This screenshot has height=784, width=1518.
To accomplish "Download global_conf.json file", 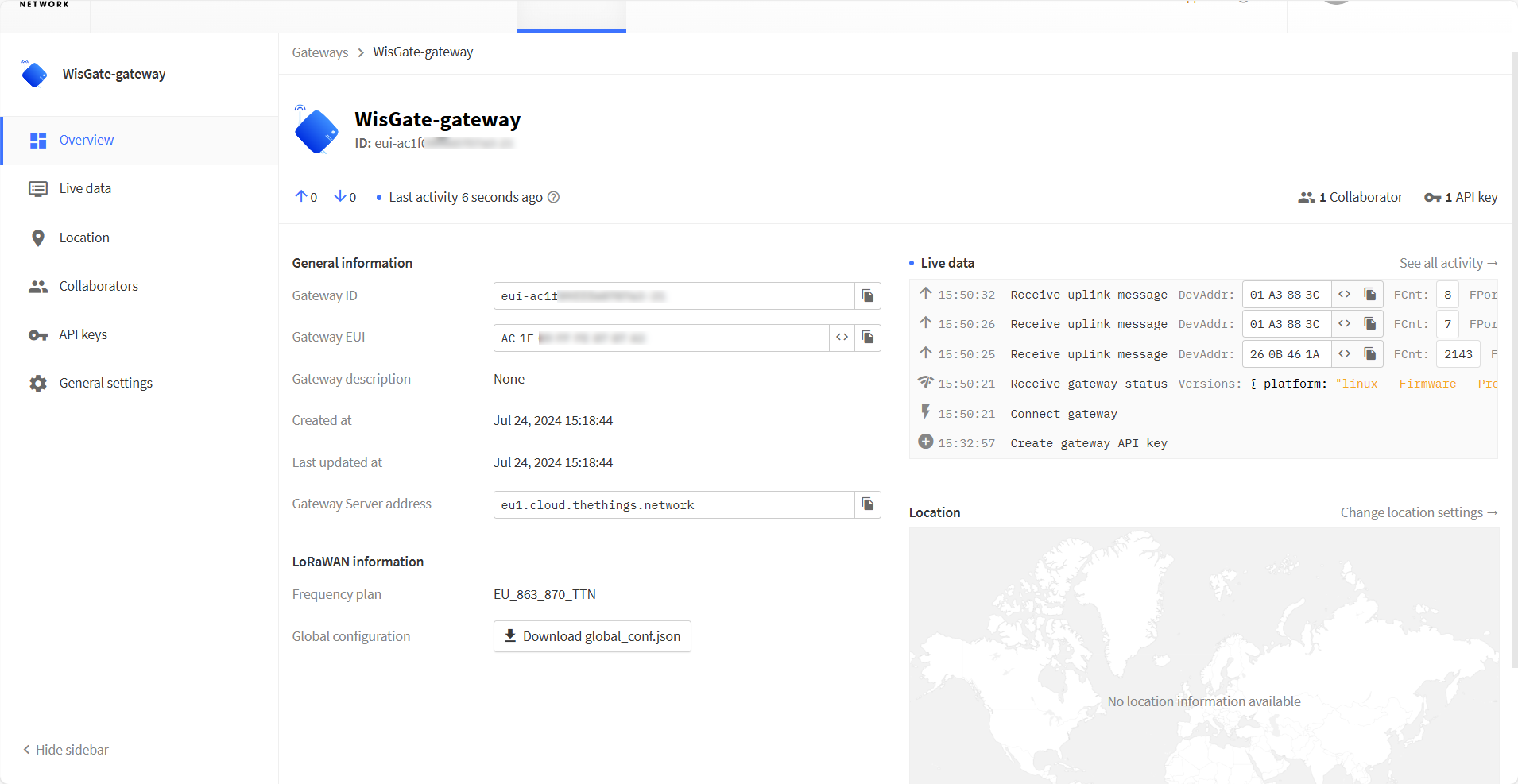I will point(592,636).
